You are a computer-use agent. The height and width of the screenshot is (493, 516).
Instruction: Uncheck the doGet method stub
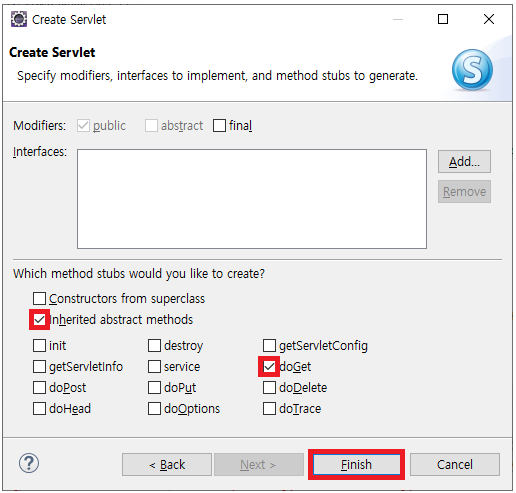coord(269,367)
